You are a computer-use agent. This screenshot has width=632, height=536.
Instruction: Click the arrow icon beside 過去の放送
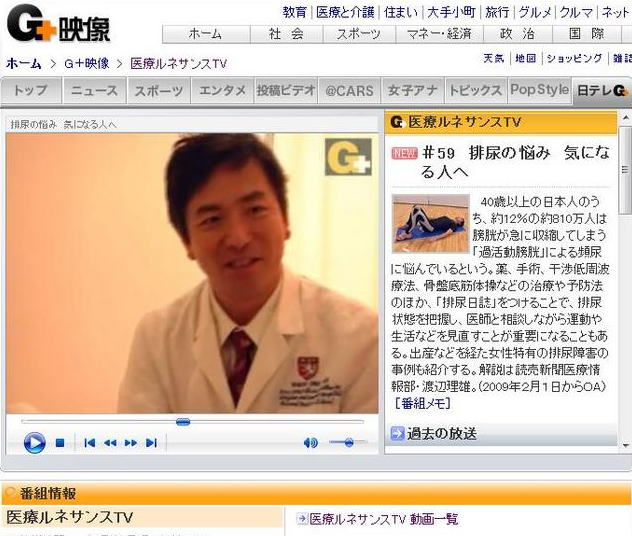coord(397,434)
